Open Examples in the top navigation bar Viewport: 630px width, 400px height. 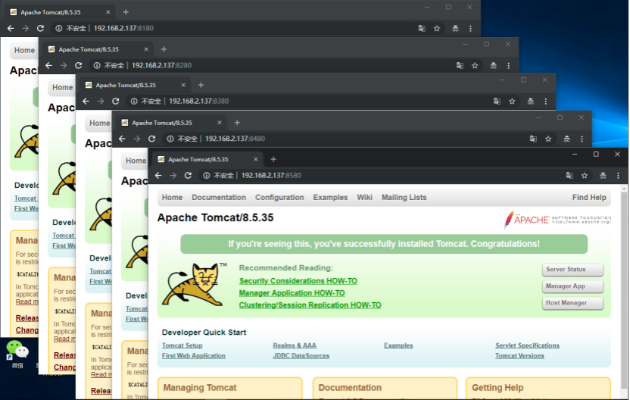point(330,197)
